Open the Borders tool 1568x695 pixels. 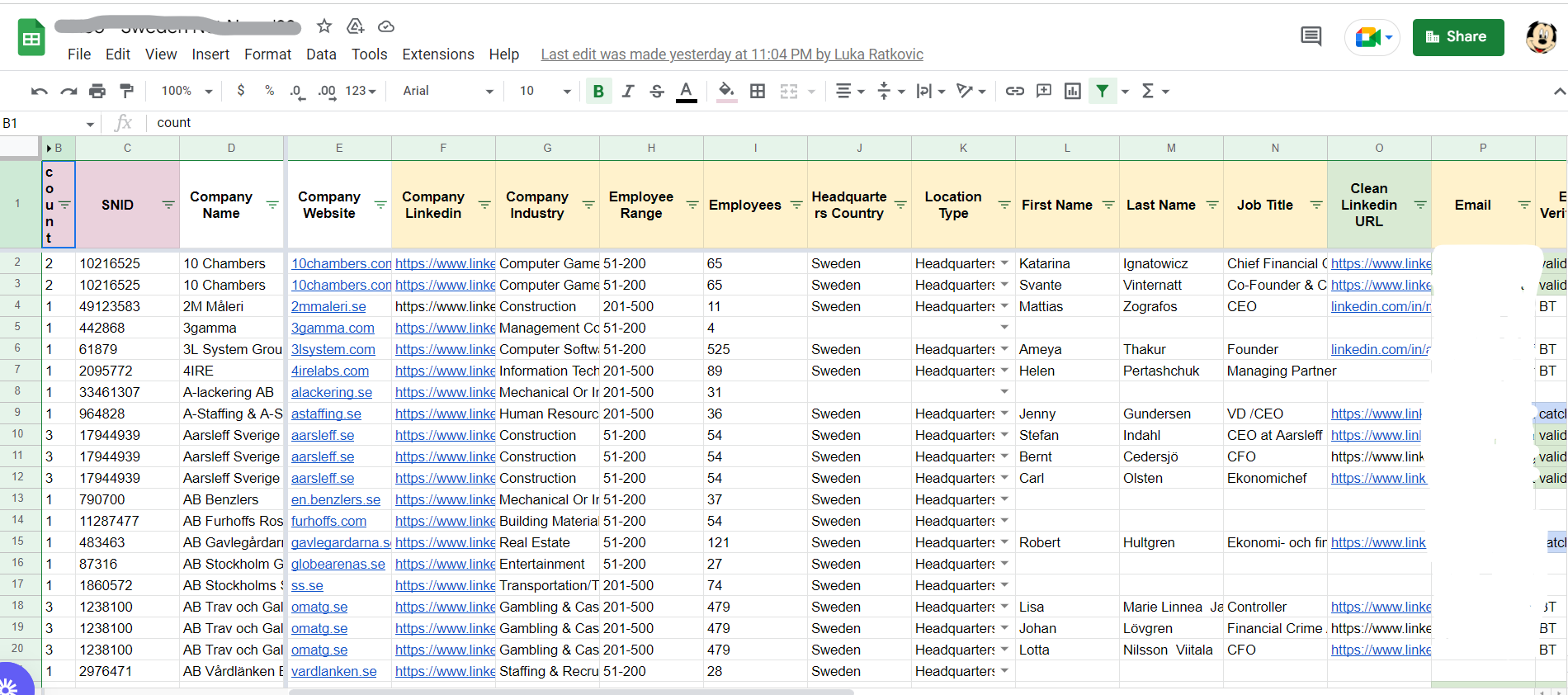click(757, 91)
